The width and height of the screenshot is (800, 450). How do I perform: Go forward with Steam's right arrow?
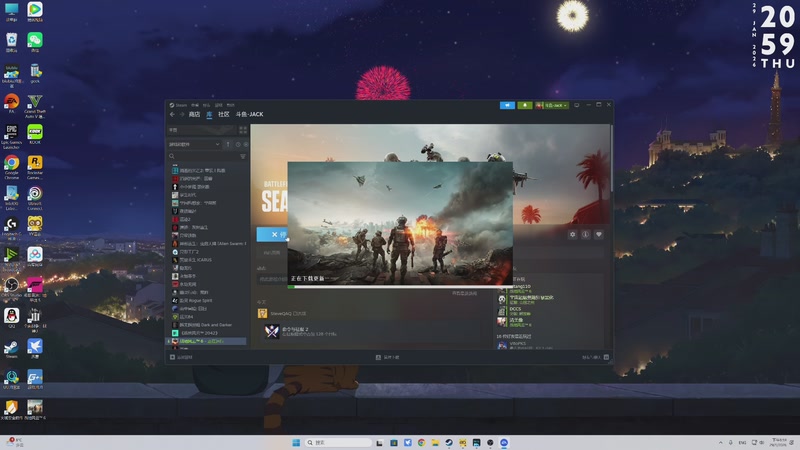pos(182,114)
